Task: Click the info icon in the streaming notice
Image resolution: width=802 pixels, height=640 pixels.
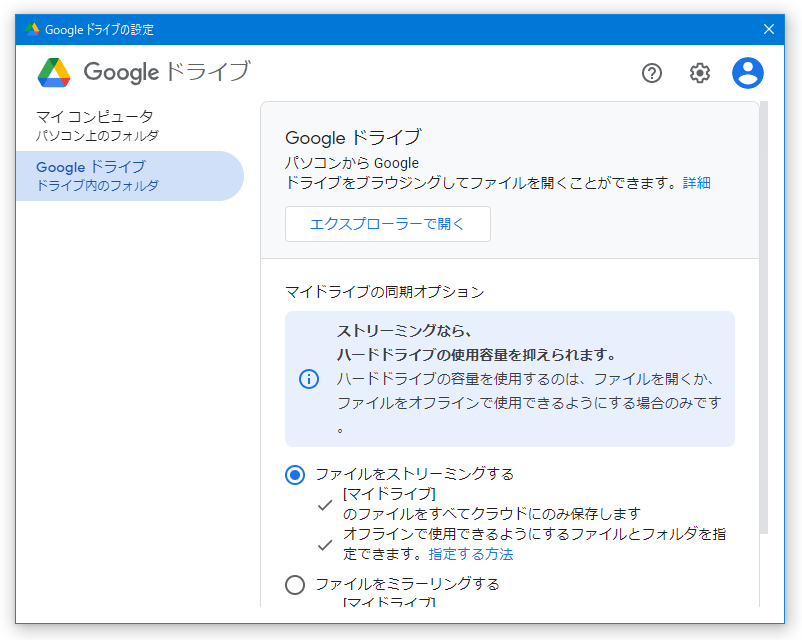Action: (x=309, y=379)
